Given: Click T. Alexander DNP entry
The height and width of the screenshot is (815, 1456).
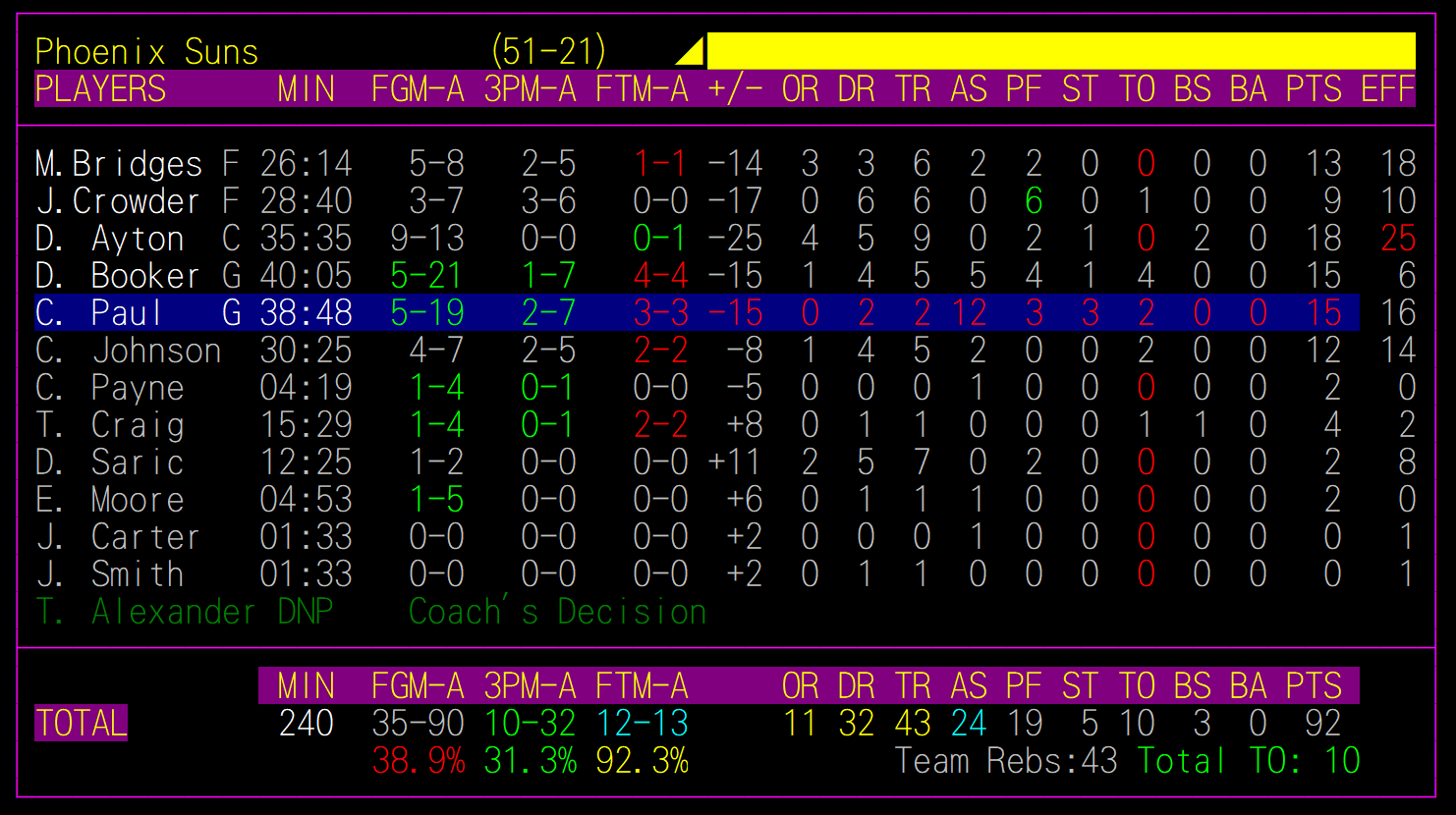Looking at the screenshot, I should pyautogui.click(x=185, y=612).
